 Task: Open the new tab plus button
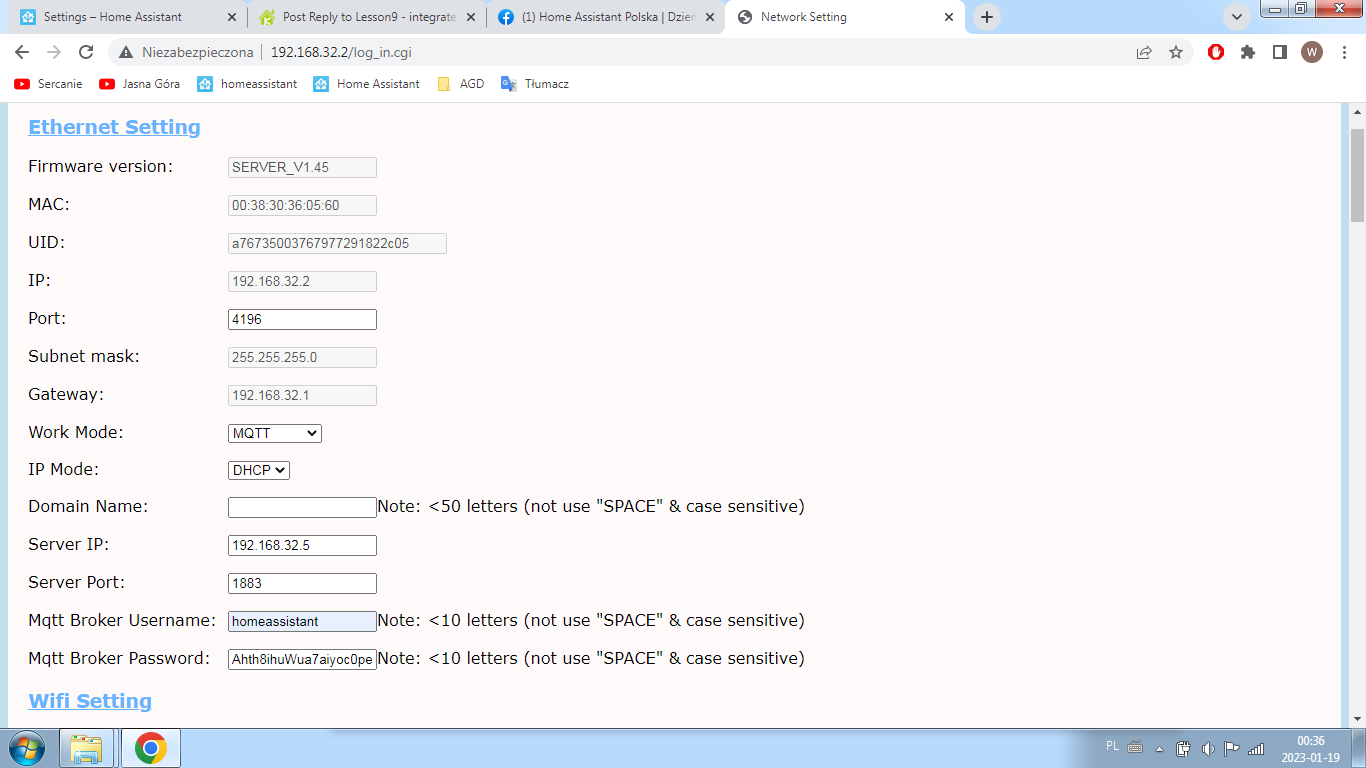(x=987, y=17)
